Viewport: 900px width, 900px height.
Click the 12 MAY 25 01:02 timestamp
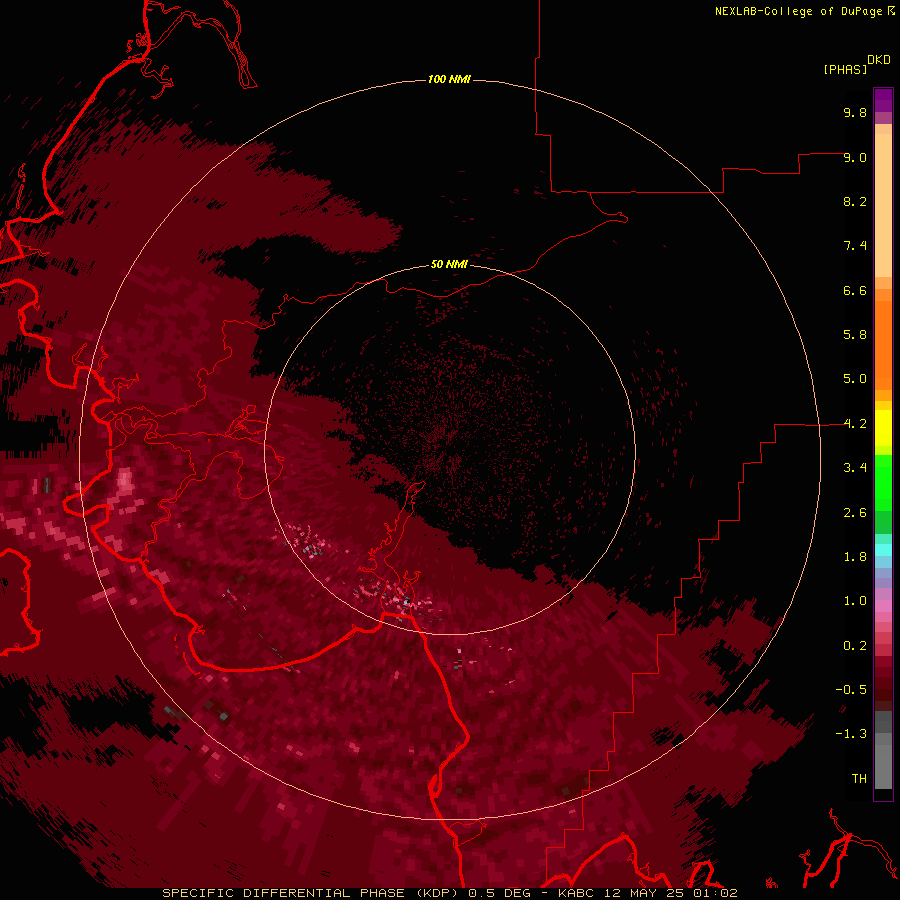tap(671, 893)
